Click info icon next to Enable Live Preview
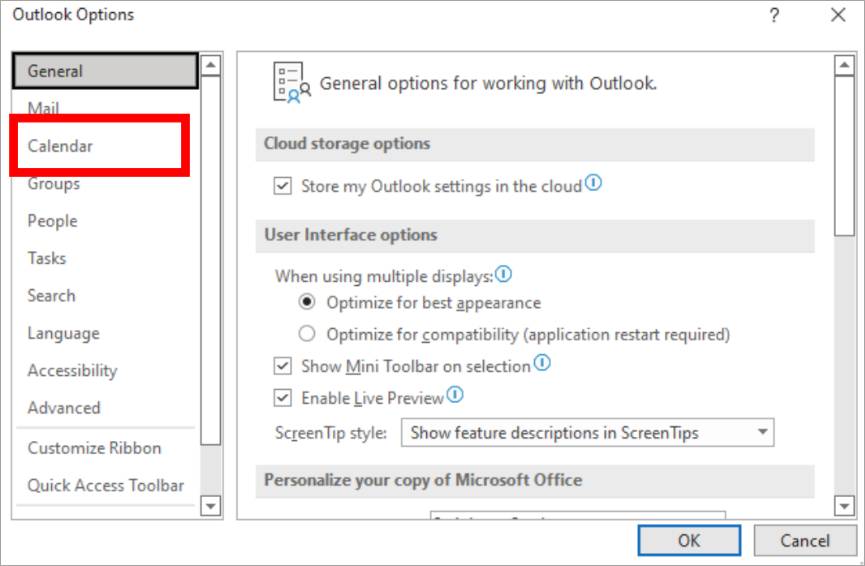Viewport: 865px width, 566px height. pos(455,396)
